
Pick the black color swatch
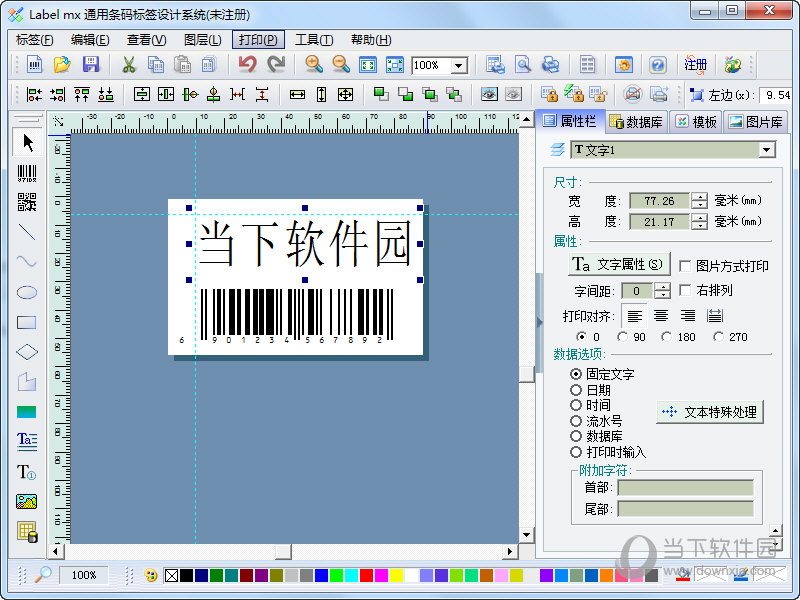(187, 576)
